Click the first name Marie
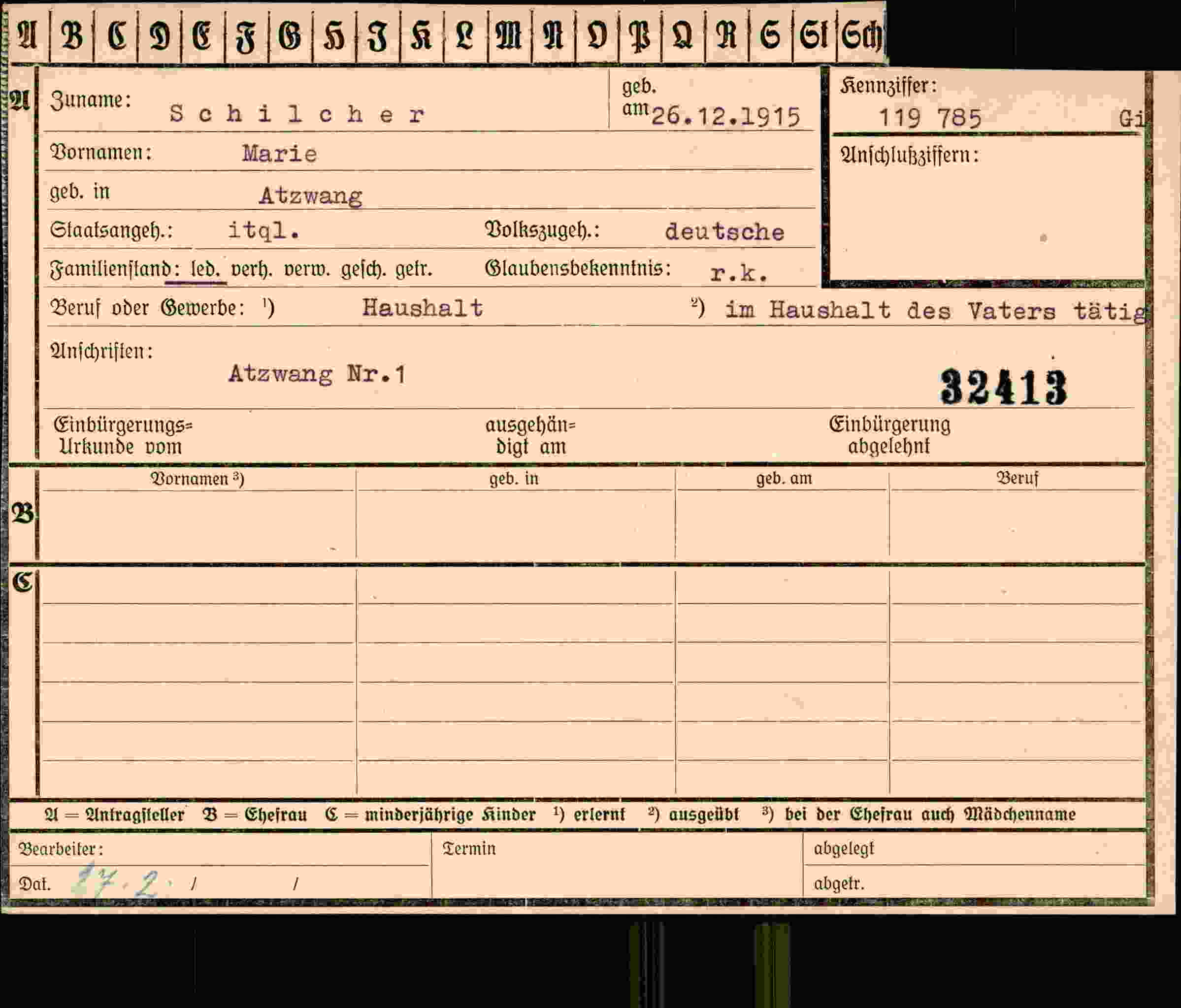 tap(279, 154)
